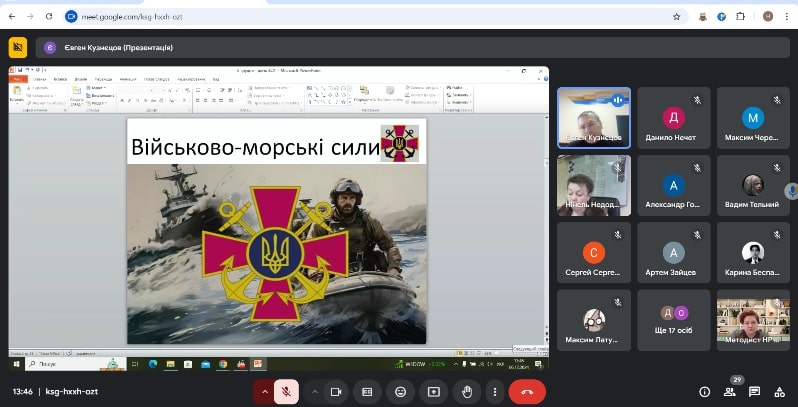Open the Chrome three-dot menu
This screenshot has width=798, height=407.
[x=786, y=16]
